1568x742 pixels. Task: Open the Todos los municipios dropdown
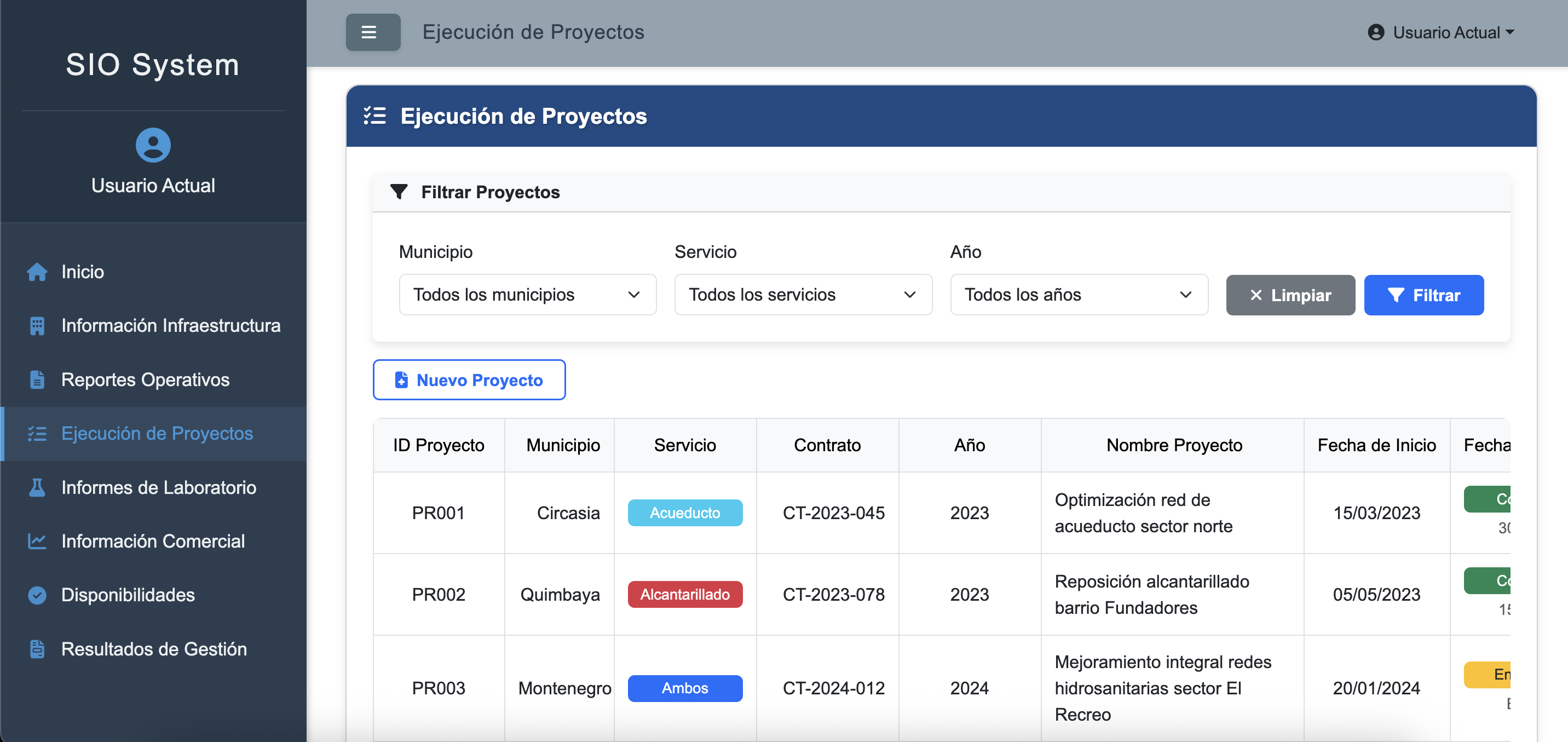pyautogui.click(x=527, y=295)
